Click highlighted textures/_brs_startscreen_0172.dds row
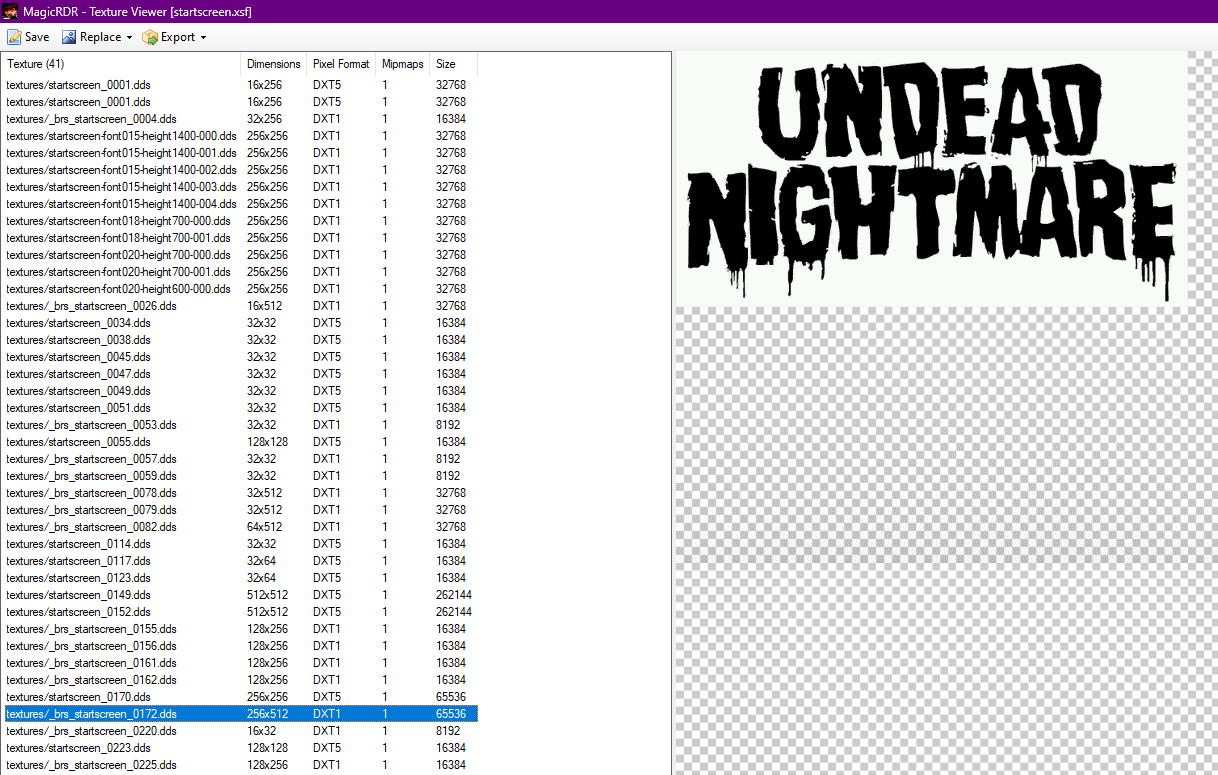This screenshot has width=1218, height=775. click(240, 713)
